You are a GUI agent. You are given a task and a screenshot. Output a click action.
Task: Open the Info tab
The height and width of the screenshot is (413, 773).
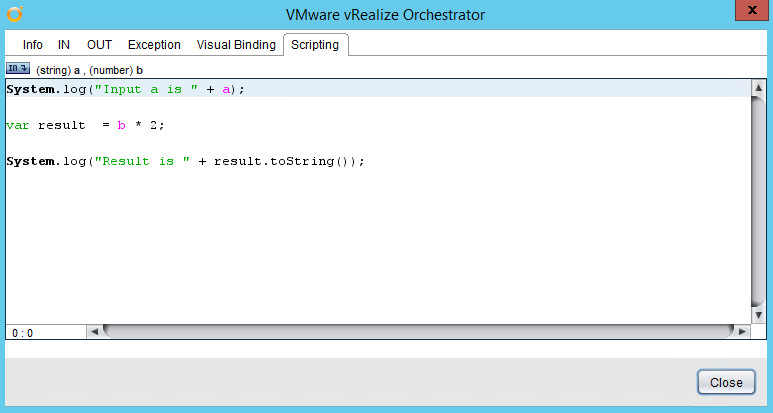pos(33,45)
